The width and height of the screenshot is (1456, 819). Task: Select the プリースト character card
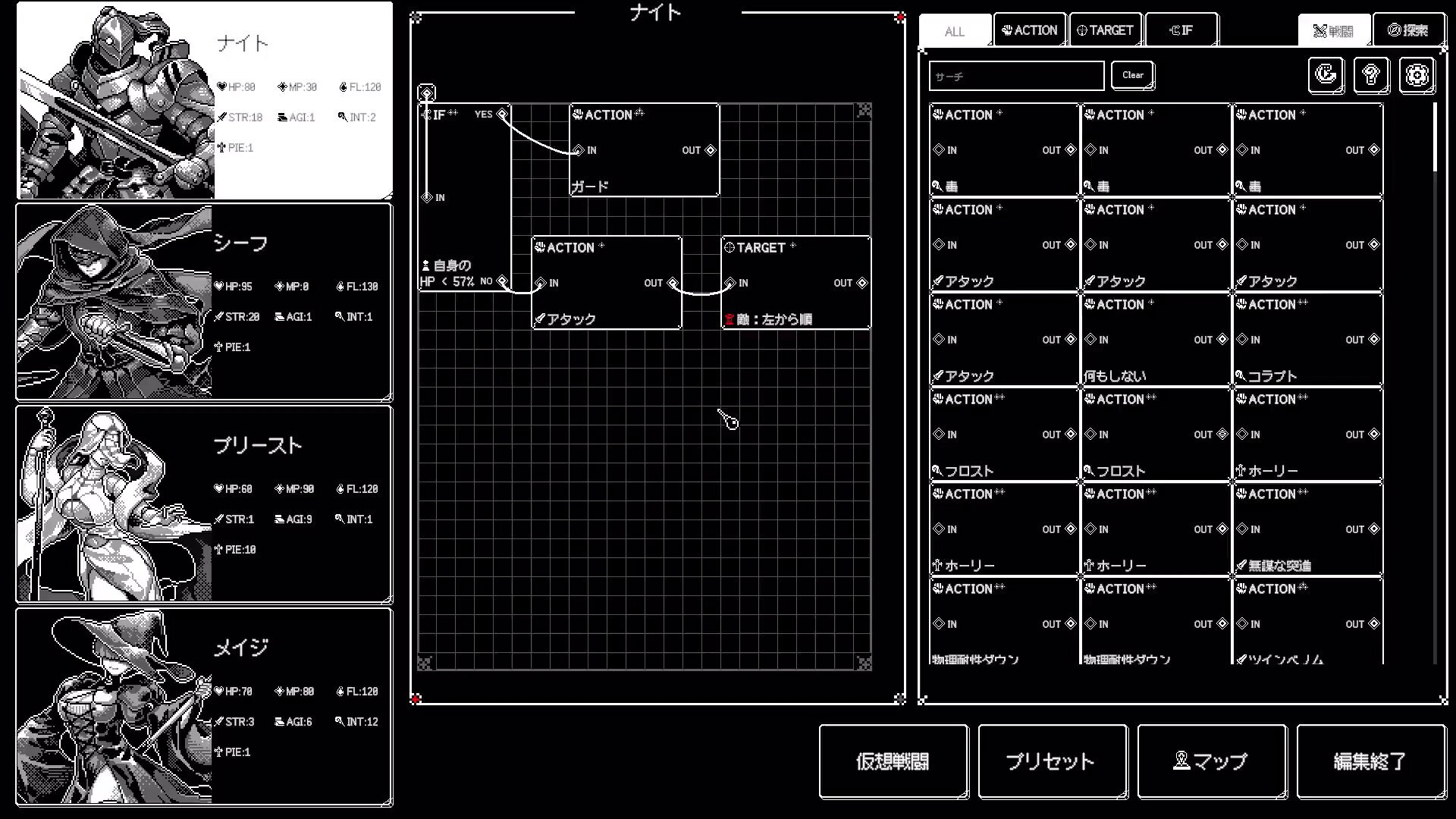tap(204, 504)
